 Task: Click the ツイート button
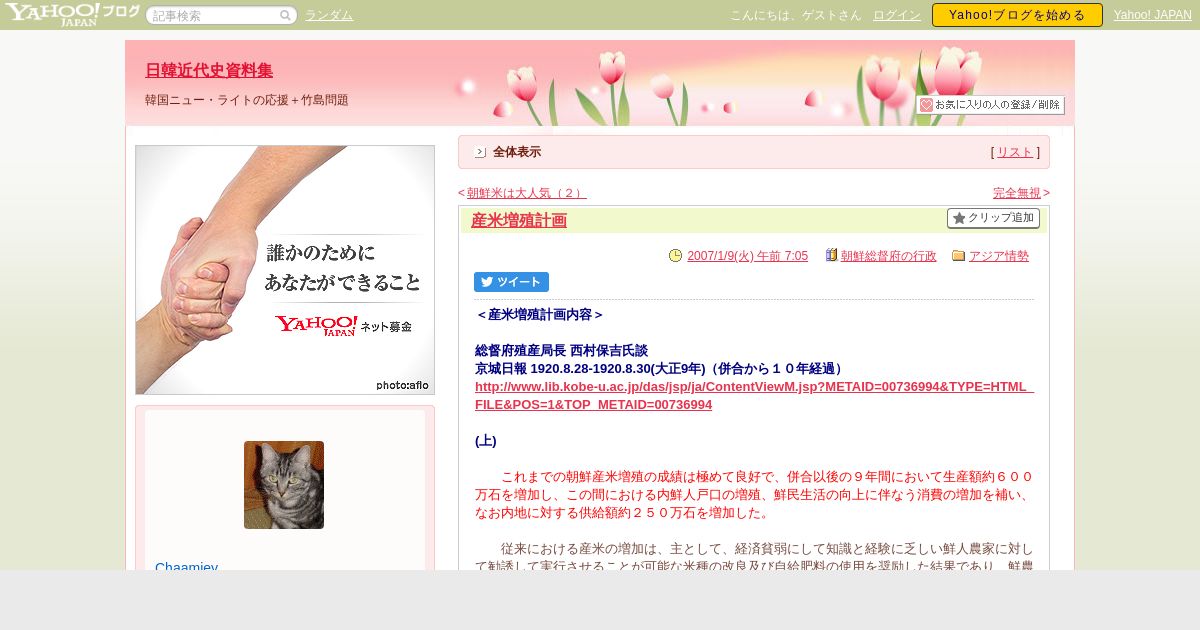[x=511, y=282]
